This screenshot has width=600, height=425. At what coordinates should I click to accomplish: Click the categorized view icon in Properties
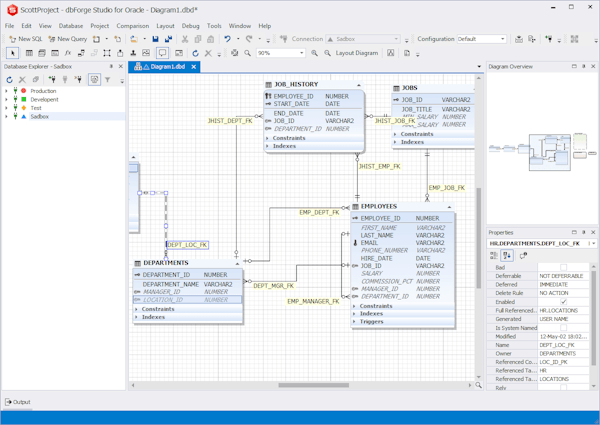(x=494, y=256)
